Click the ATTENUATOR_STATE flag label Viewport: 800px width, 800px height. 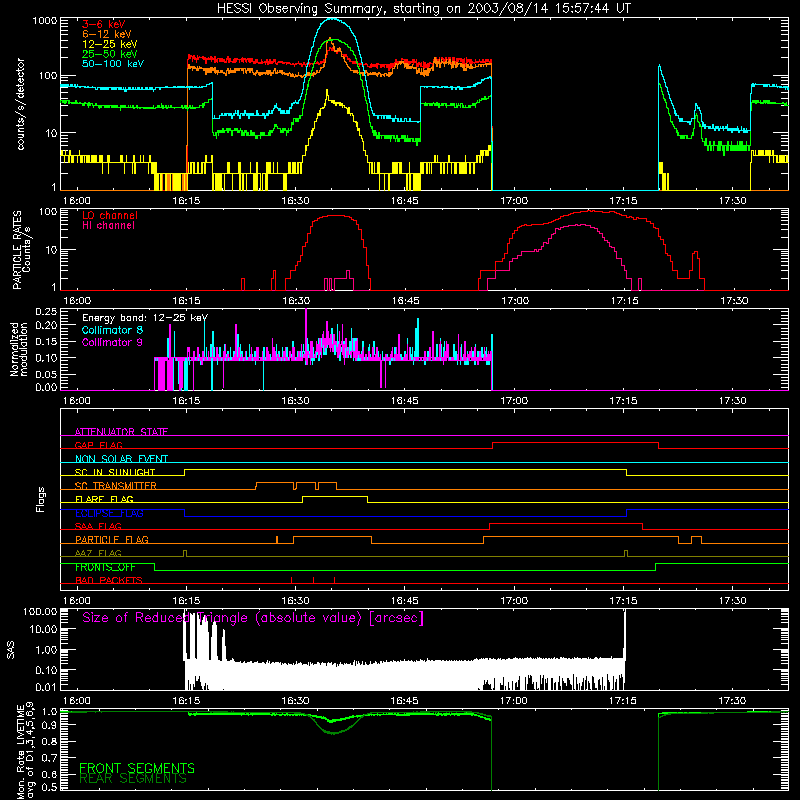pyautogui.click(x=121, y=432)
